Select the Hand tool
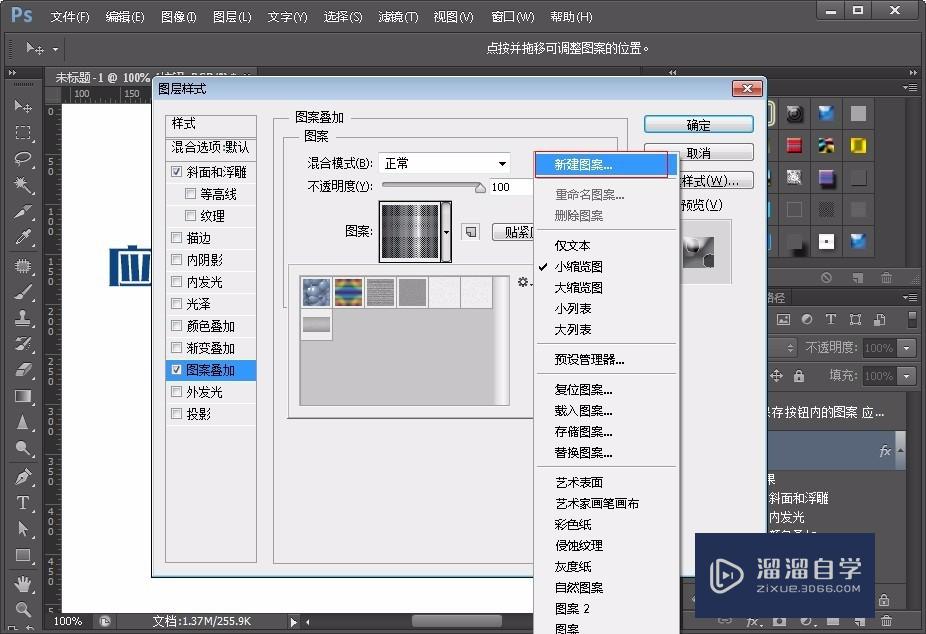 point(23,583)
